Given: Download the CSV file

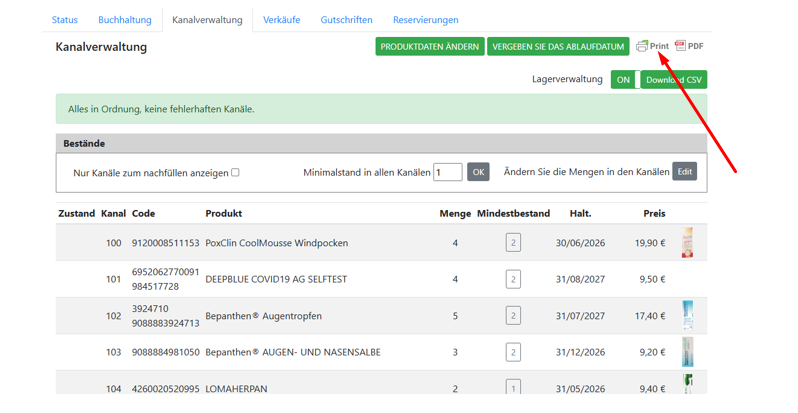Looking at the screenshot, I should pyautogui.click(x=674, y=80).
